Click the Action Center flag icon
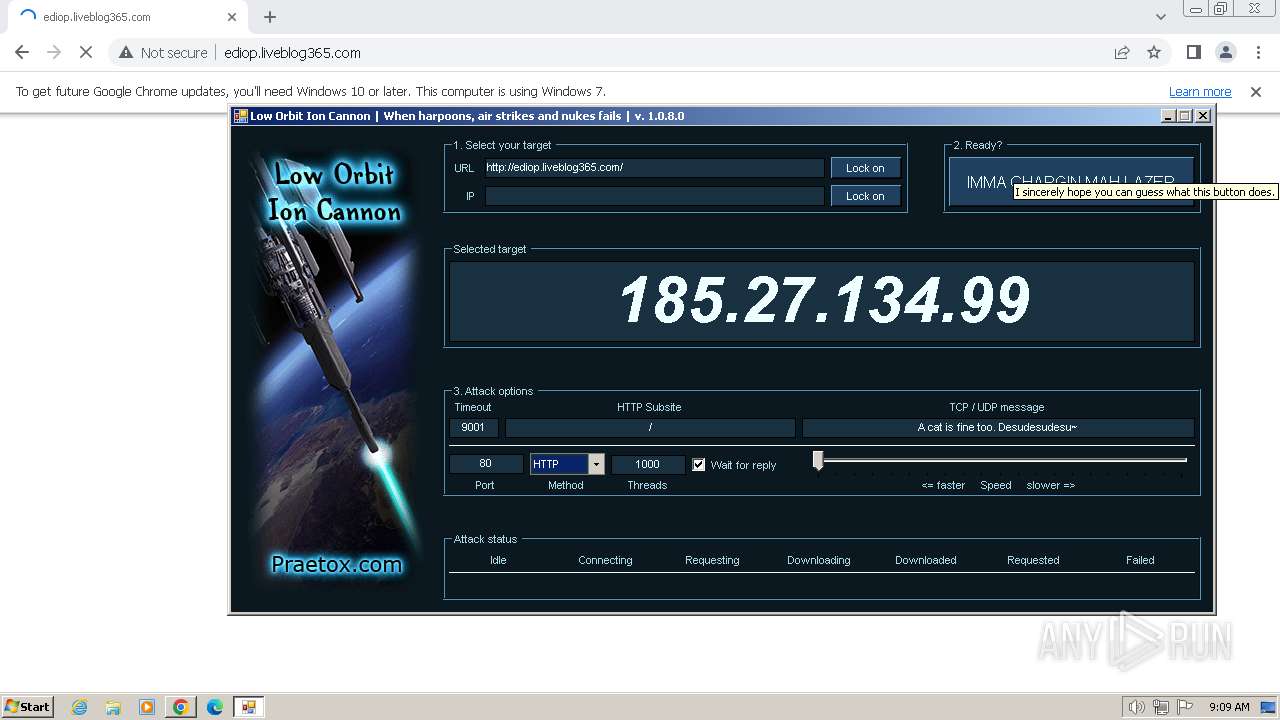The height and width of the screenshot is (720, 1280). (x=1185, y=707)
